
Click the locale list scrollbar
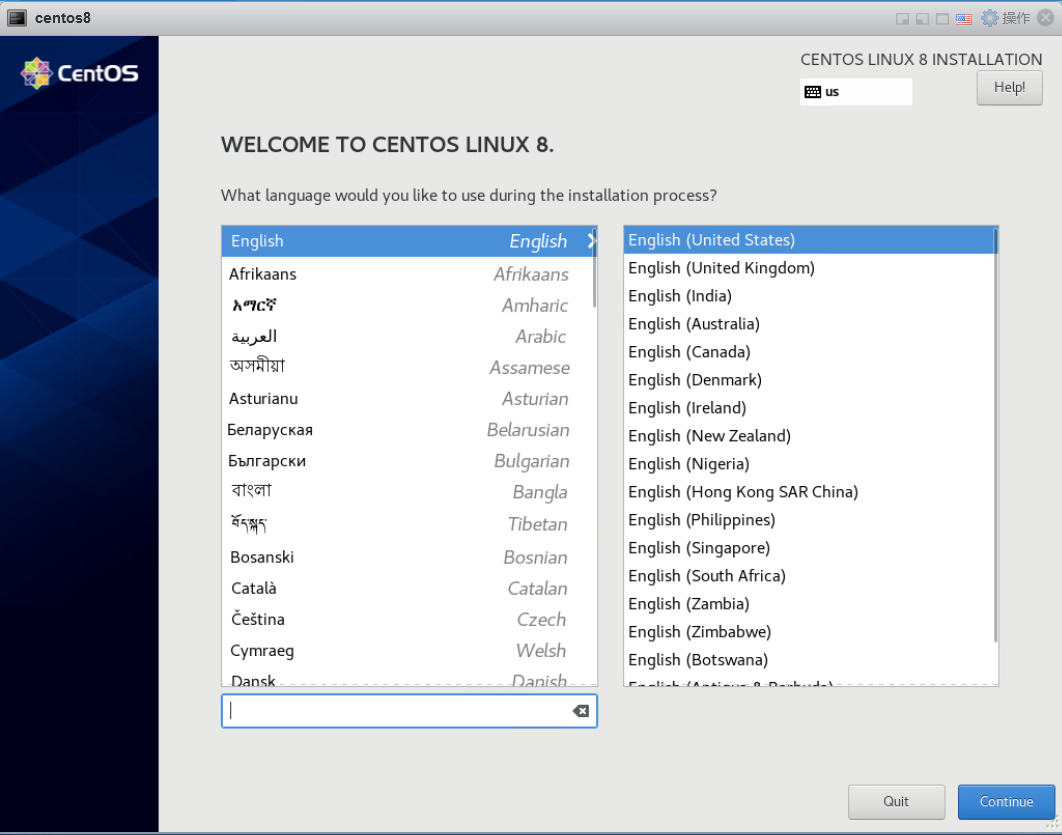click(x=995, y=435)
